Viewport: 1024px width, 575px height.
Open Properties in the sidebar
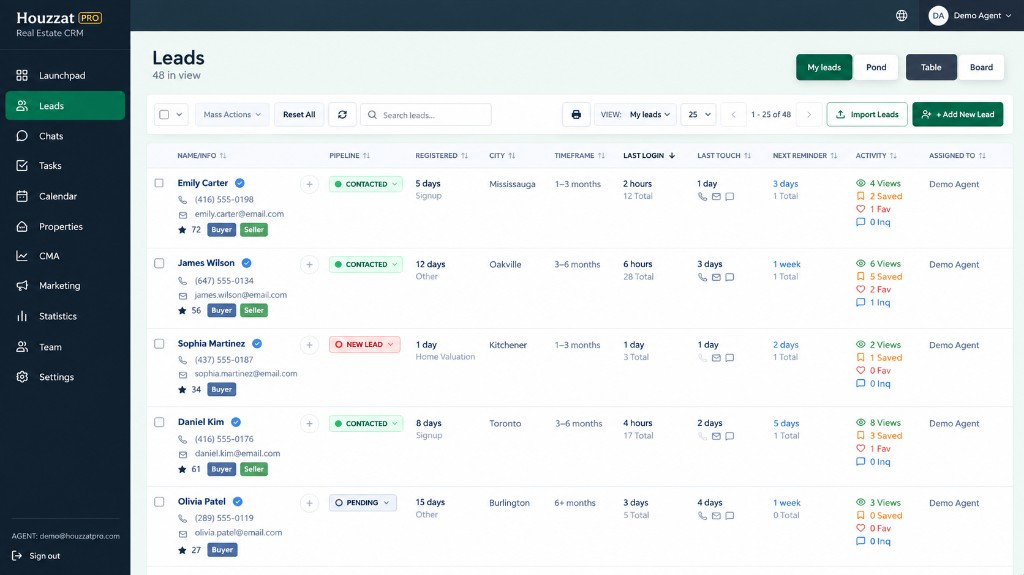tap(65, 226)
